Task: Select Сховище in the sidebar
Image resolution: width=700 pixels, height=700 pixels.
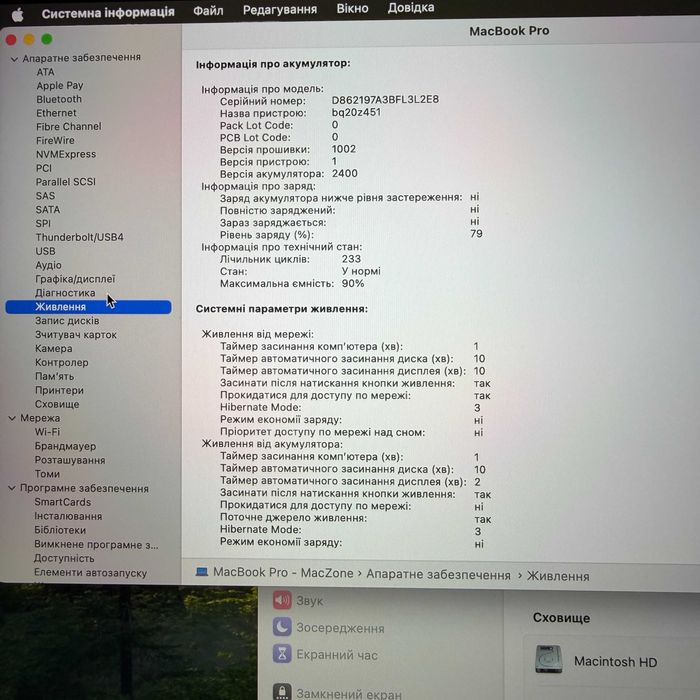Action: pyautogui.click(x=57, y=404)
